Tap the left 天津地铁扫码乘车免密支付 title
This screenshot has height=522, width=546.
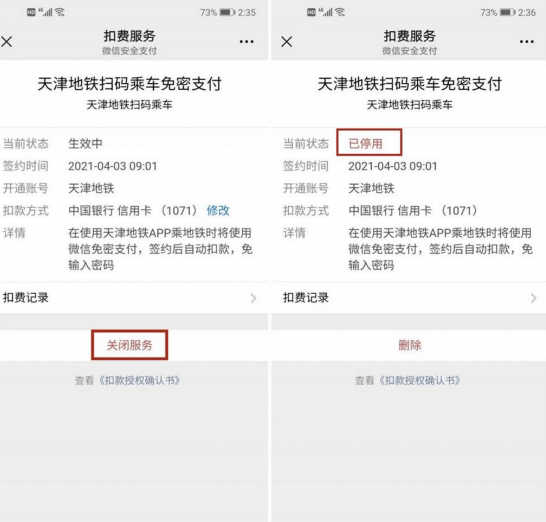tap(130, 84)
